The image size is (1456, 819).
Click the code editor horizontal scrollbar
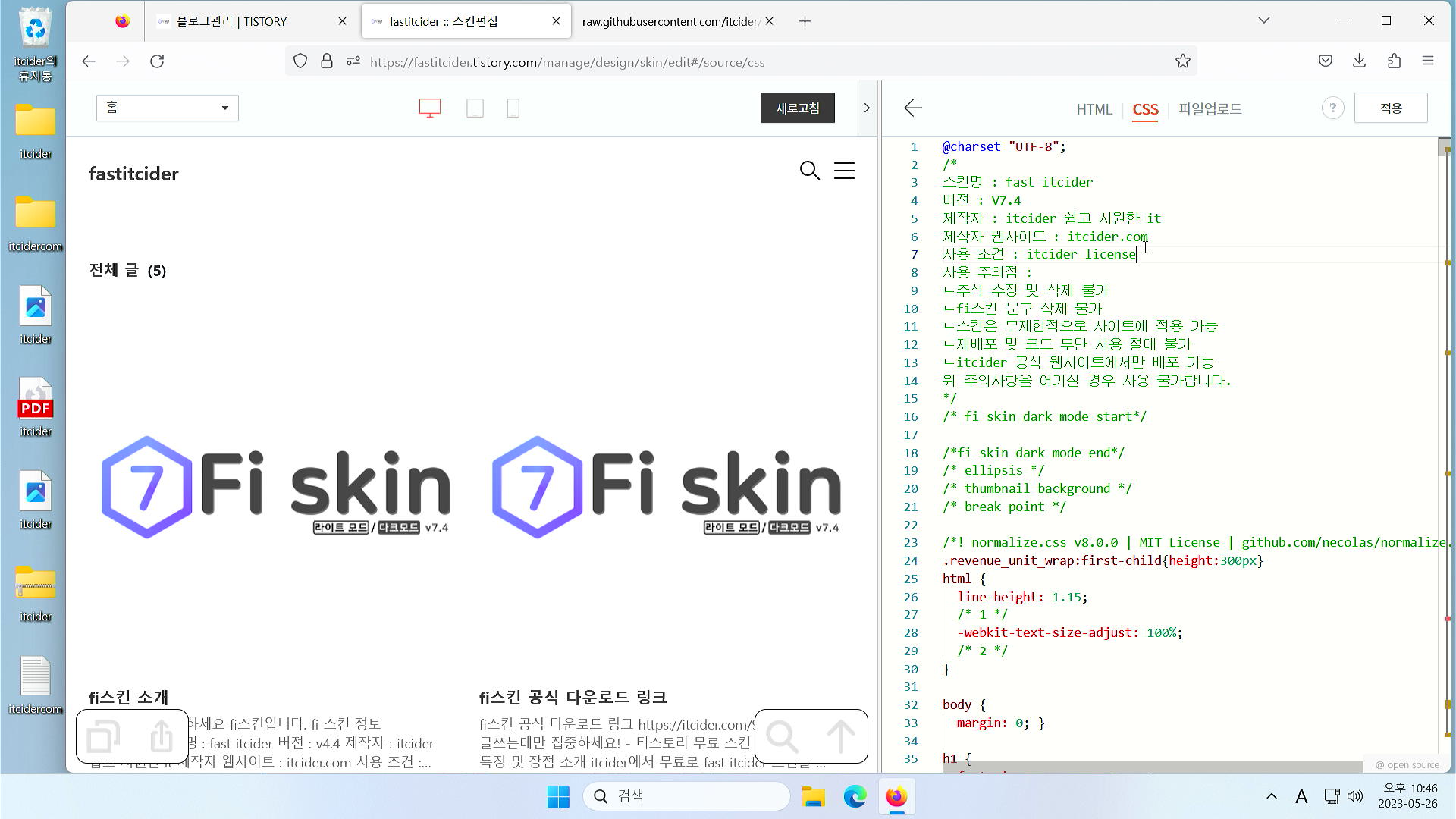click(x=1153, y=767)
